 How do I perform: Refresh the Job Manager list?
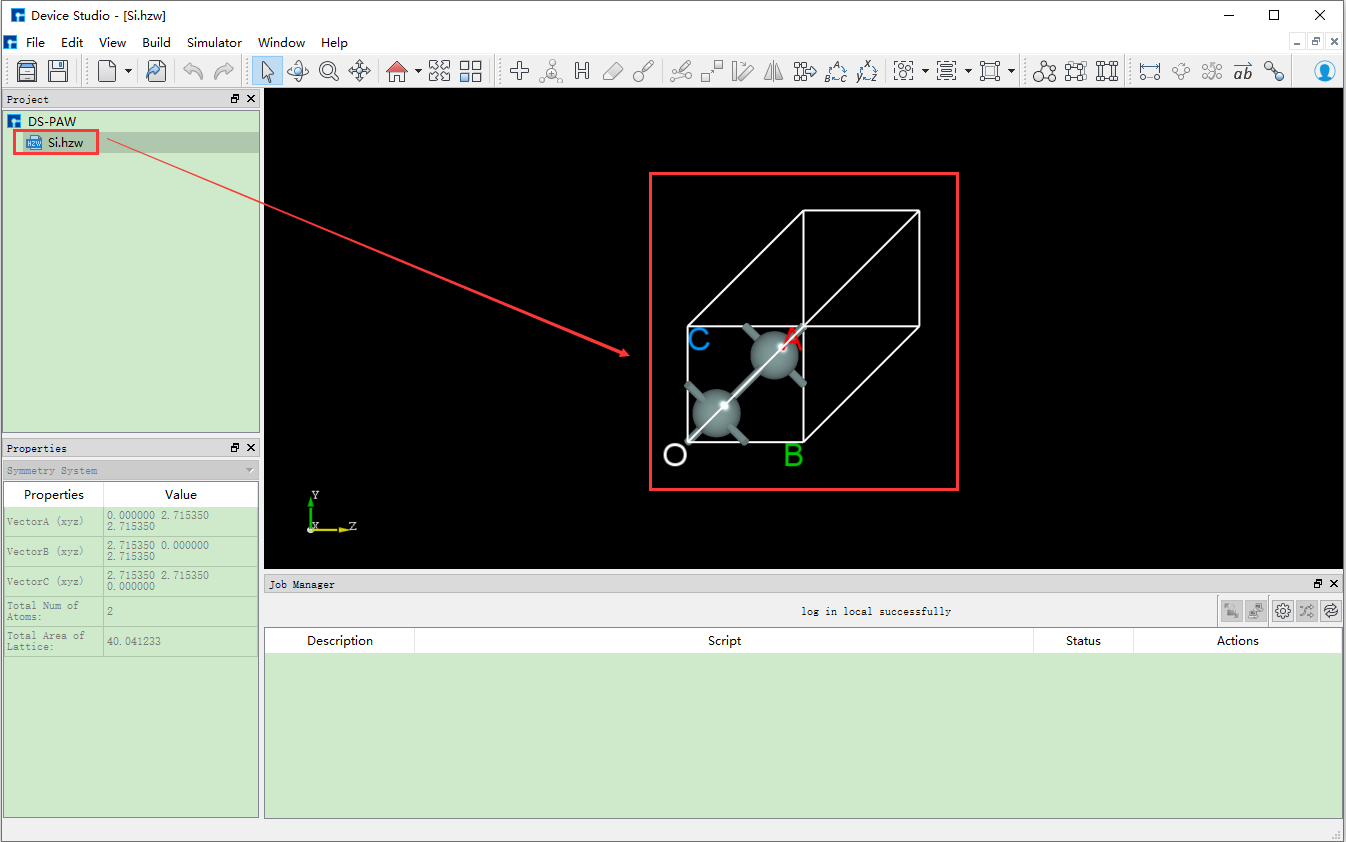pyautogui.click(x=1330, y=610)
